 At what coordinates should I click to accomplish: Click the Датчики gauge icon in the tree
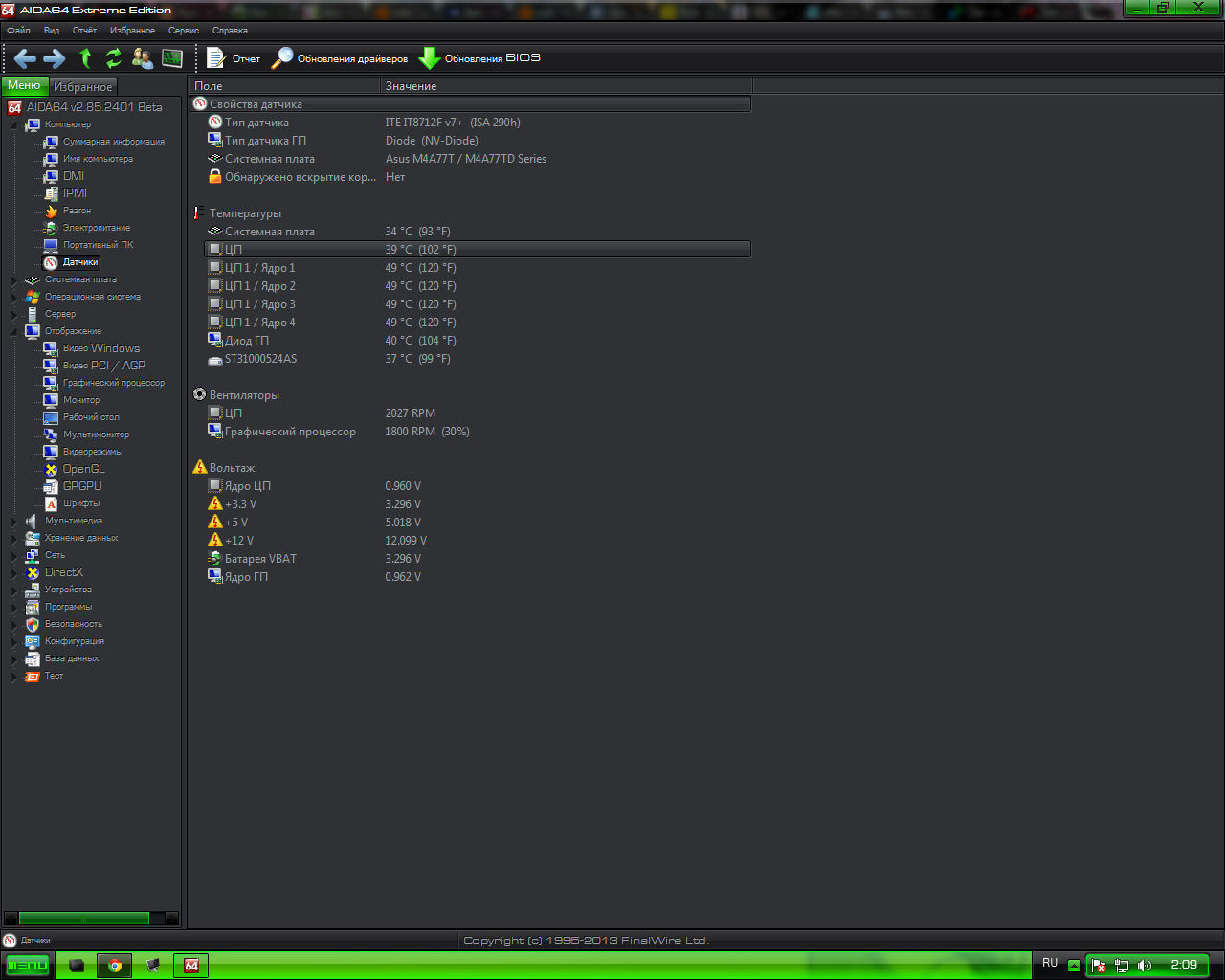[x=51, y=262]
